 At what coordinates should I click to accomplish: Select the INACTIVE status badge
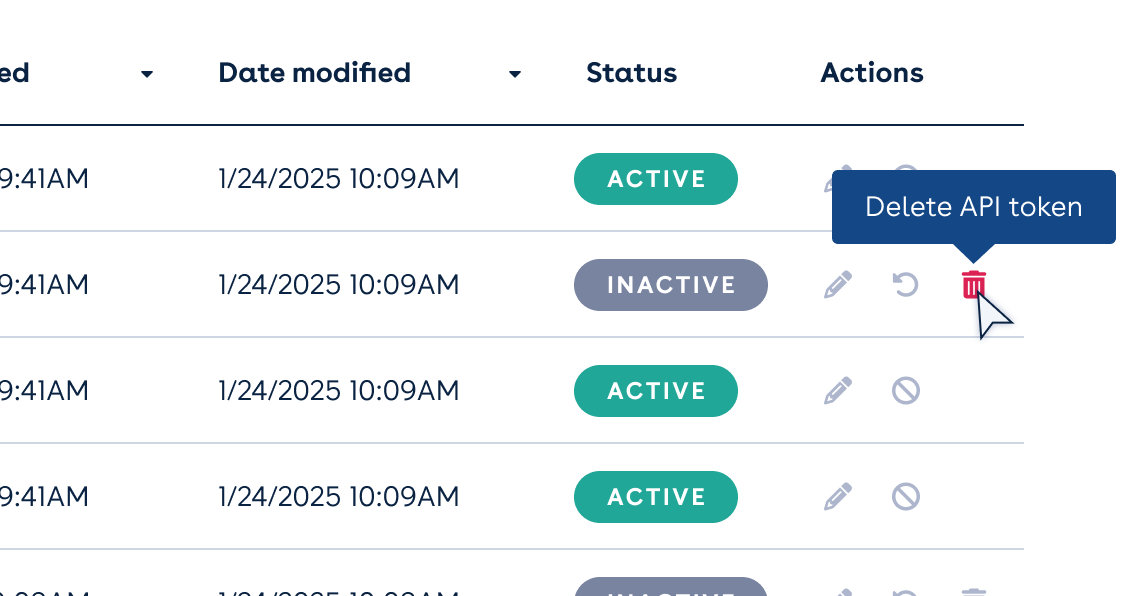(x=670, y=285)
